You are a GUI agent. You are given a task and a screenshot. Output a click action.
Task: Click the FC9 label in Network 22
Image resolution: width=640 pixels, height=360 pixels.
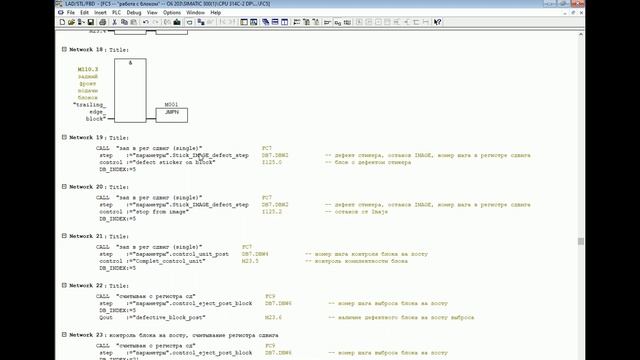click(270, 296)
